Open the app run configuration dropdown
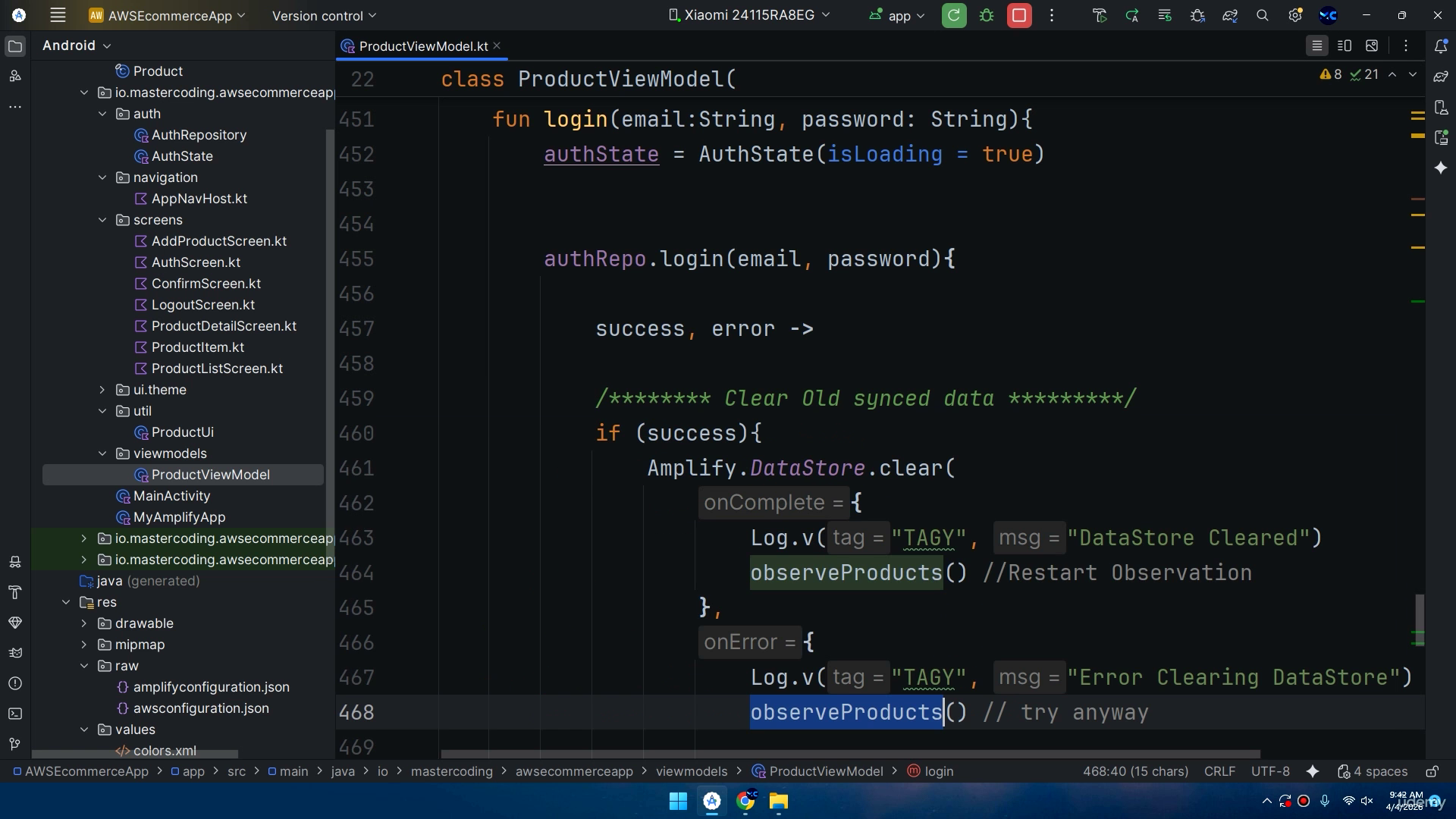Screen dimensions: 1456x819 pyautogui.click(x=898, y=15)
